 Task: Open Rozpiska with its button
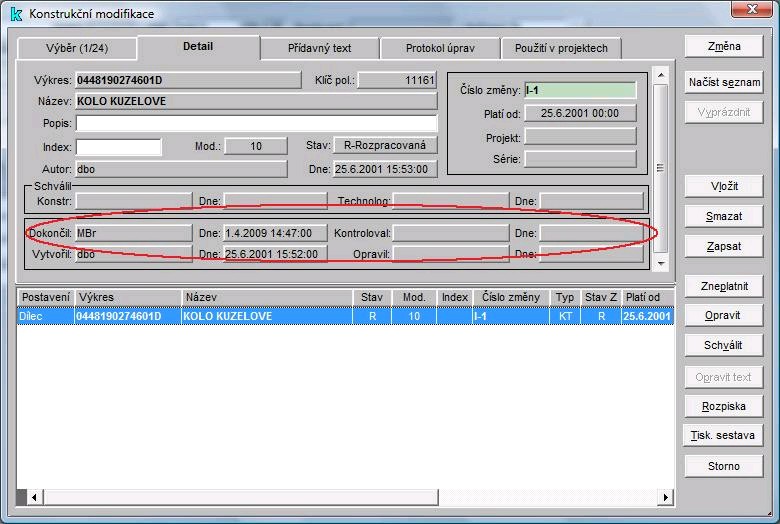coord(724,406)
